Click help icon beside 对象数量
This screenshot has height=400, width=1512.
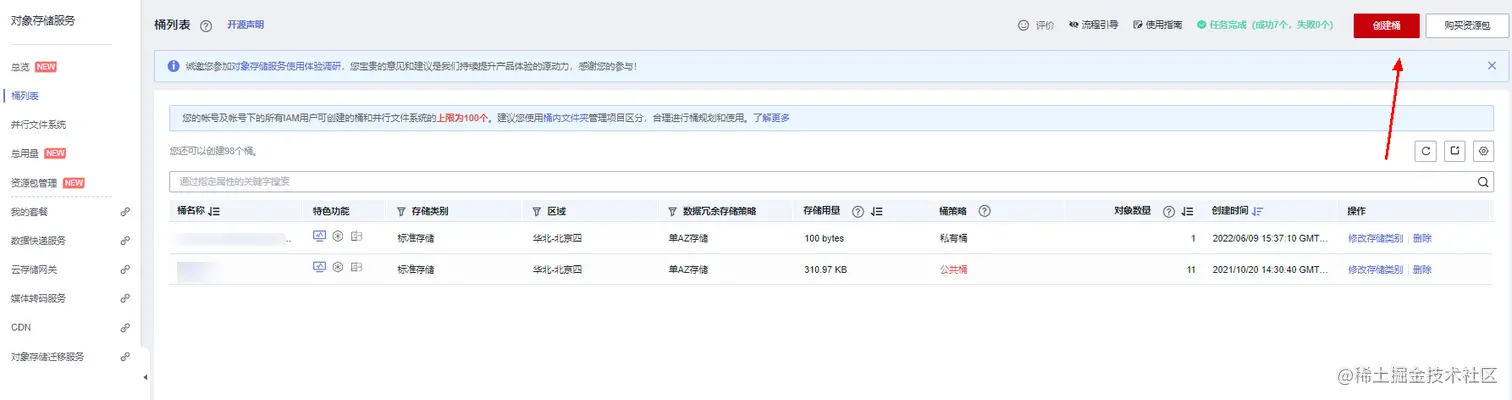pyautogui.click(x=1169, y=212)
